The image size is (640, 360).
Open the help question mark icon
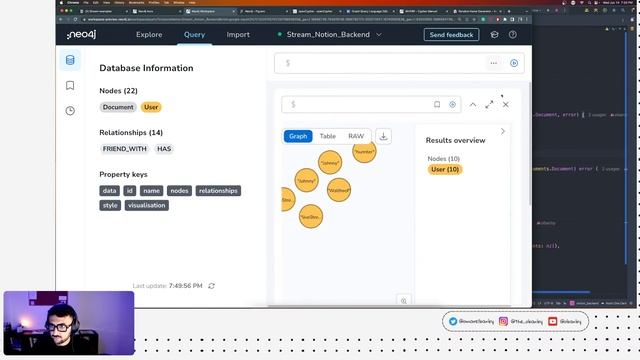click(513, 35)
